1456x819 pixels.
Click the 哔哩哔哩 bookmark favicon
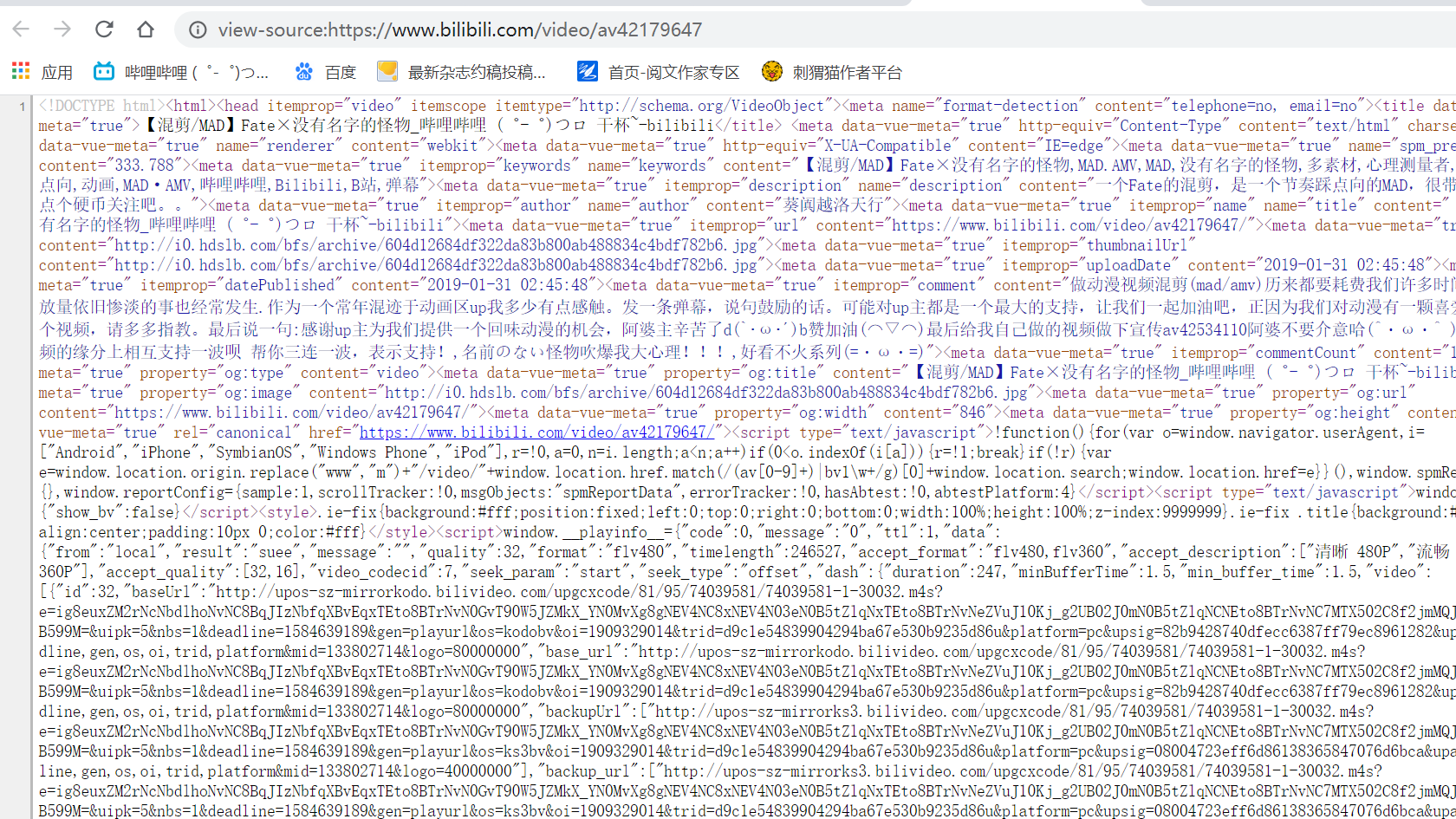coord(104,71)
